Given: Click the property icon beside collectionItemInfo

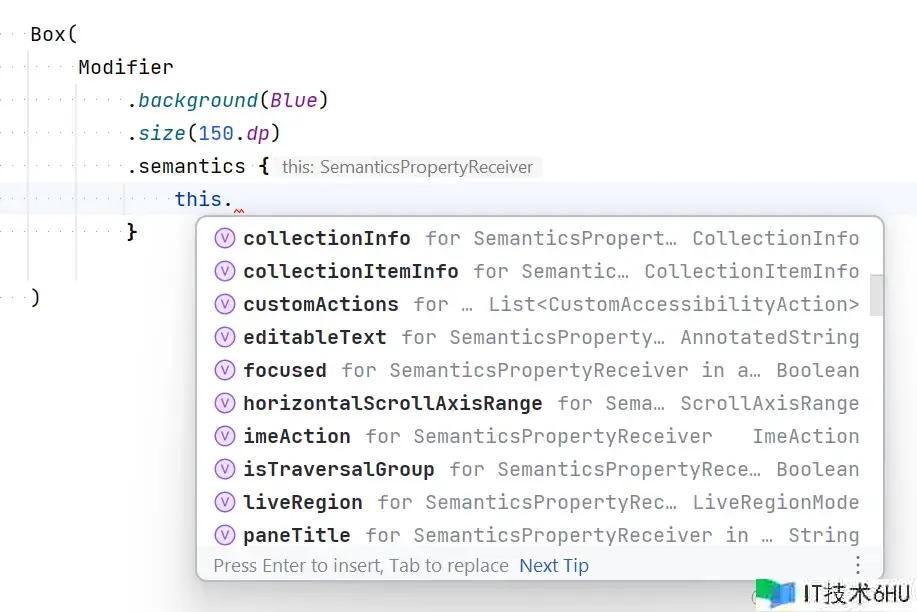Looking at the screenshot, I should pos(225,271).
